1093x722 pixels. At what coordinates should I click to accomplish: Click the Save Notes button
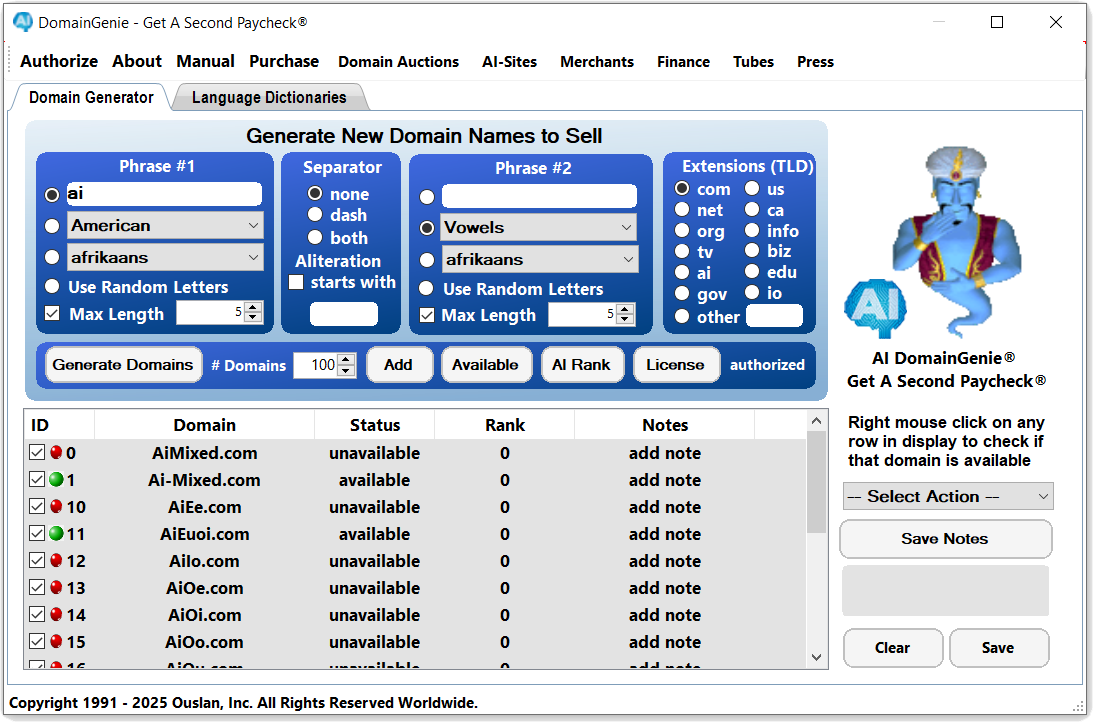[x=945, y=539]
